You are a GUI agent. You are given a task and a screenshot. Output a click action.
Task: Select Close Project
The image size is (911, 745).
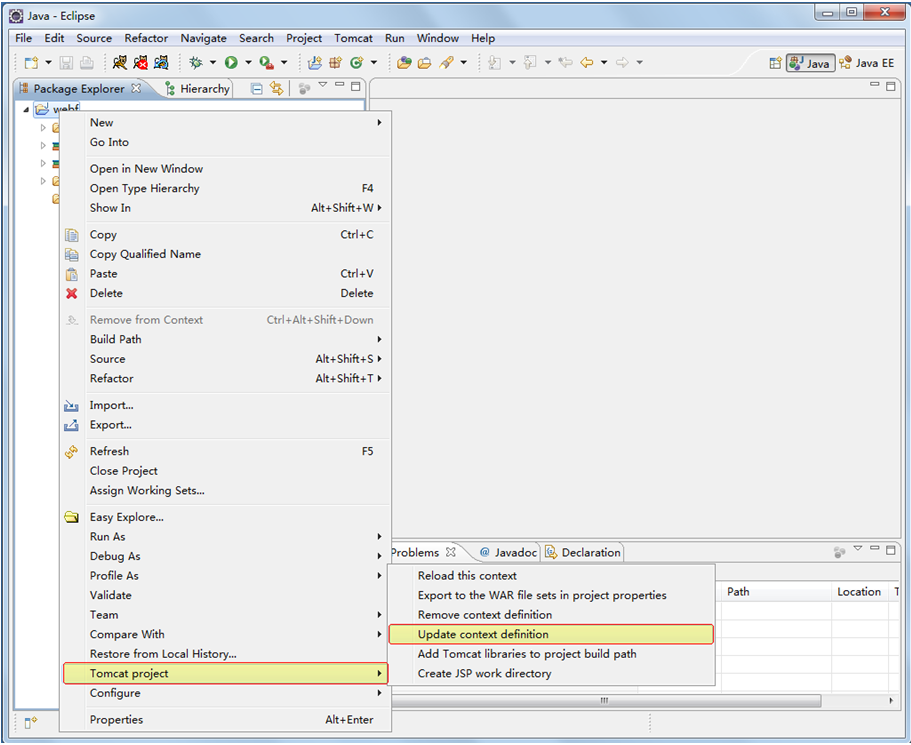click(x=225, y=471)
